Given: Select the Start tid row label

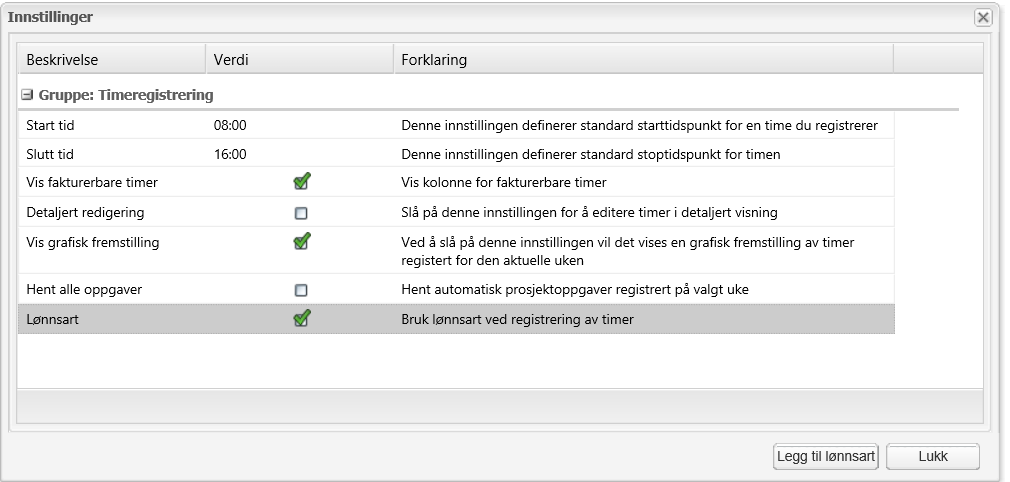Looking at the screenshot, I should point(51,126).
